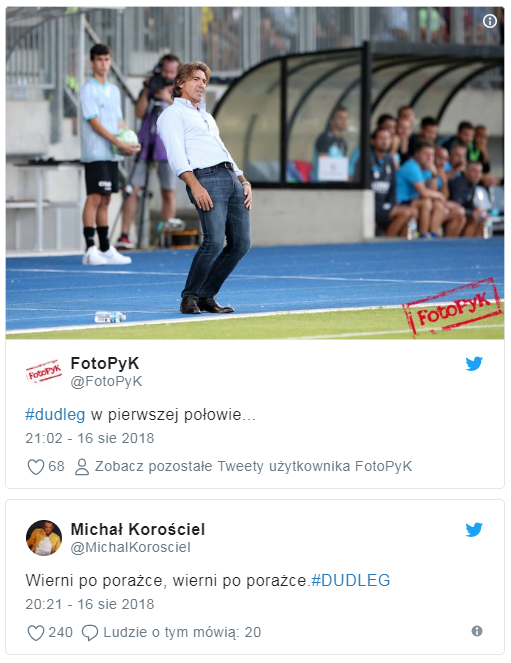
Task: Click Zobacz pozostałe Tweety użytkownika FotoPyK
Action: [x=253, y=466]
